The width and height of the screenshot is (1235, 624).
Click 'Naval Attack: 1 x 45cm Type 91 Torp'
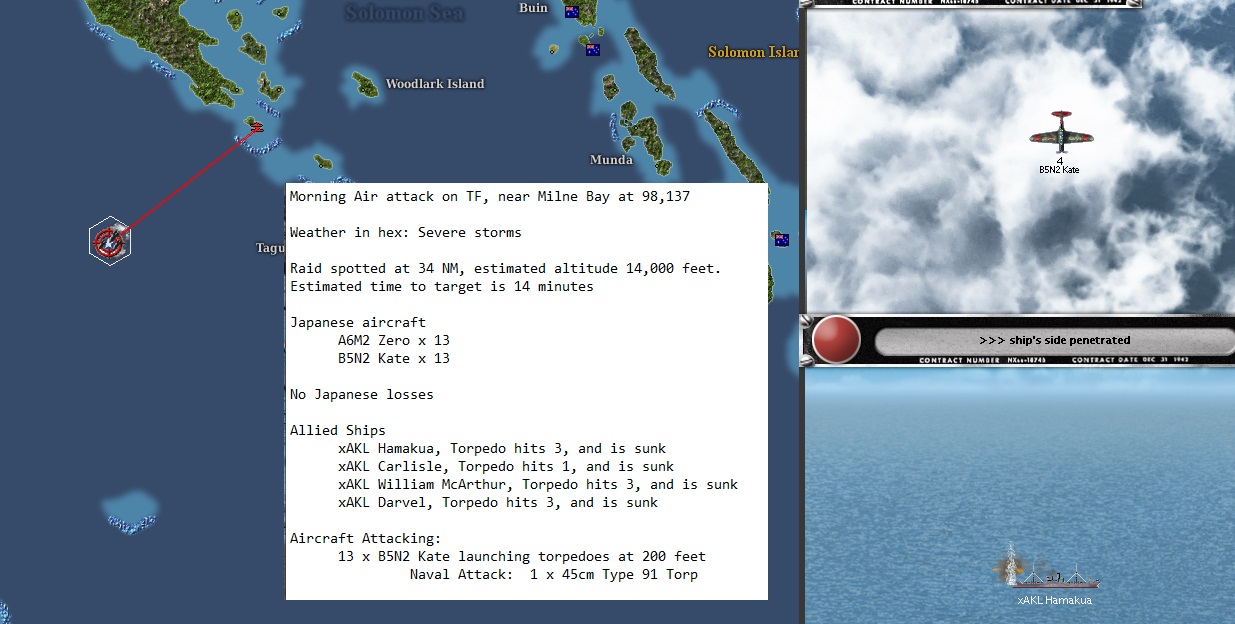click(554, 575)
